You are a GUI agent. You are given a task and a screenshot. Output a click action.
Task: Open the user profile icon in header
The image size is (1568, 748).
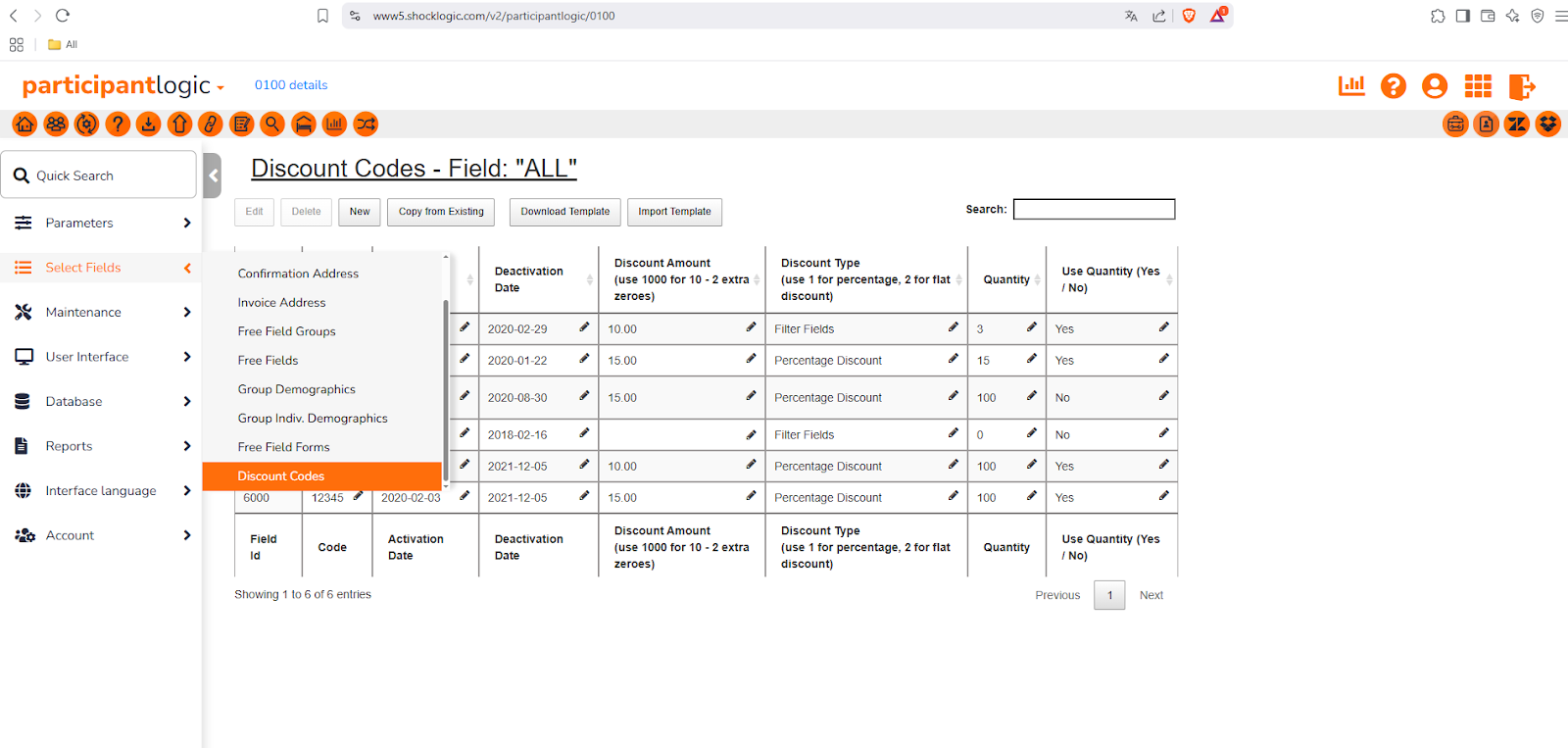[1435, 86]
